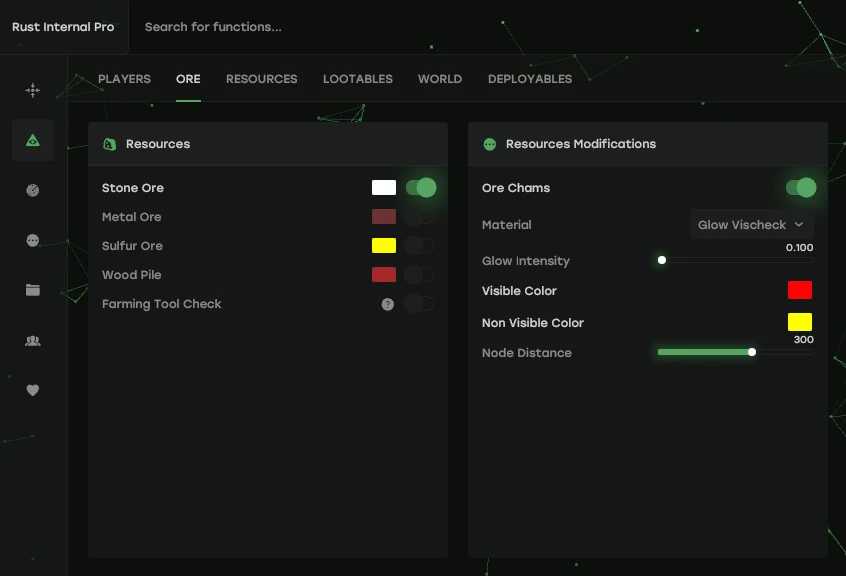
Task: Click the Stone Ore label
Action: click(x=133, y=188)
